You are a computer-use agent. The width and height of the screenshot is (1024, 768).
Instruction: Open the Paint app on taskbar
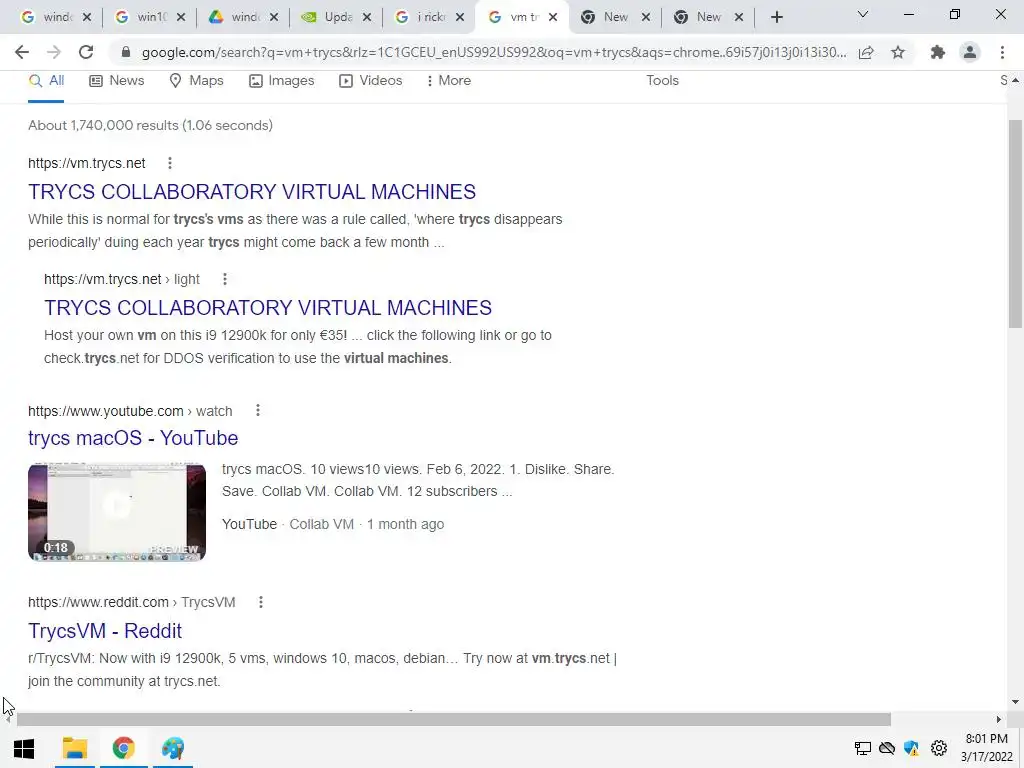tap(172, 748)
